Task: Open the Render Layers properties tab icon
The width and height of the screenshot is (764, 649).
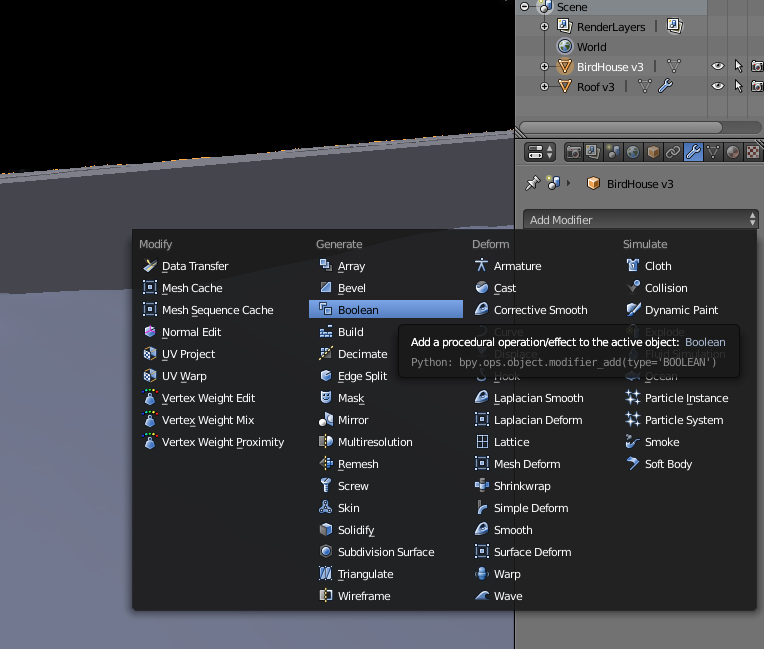Action: pyautogui.click(x=593, y=152)
